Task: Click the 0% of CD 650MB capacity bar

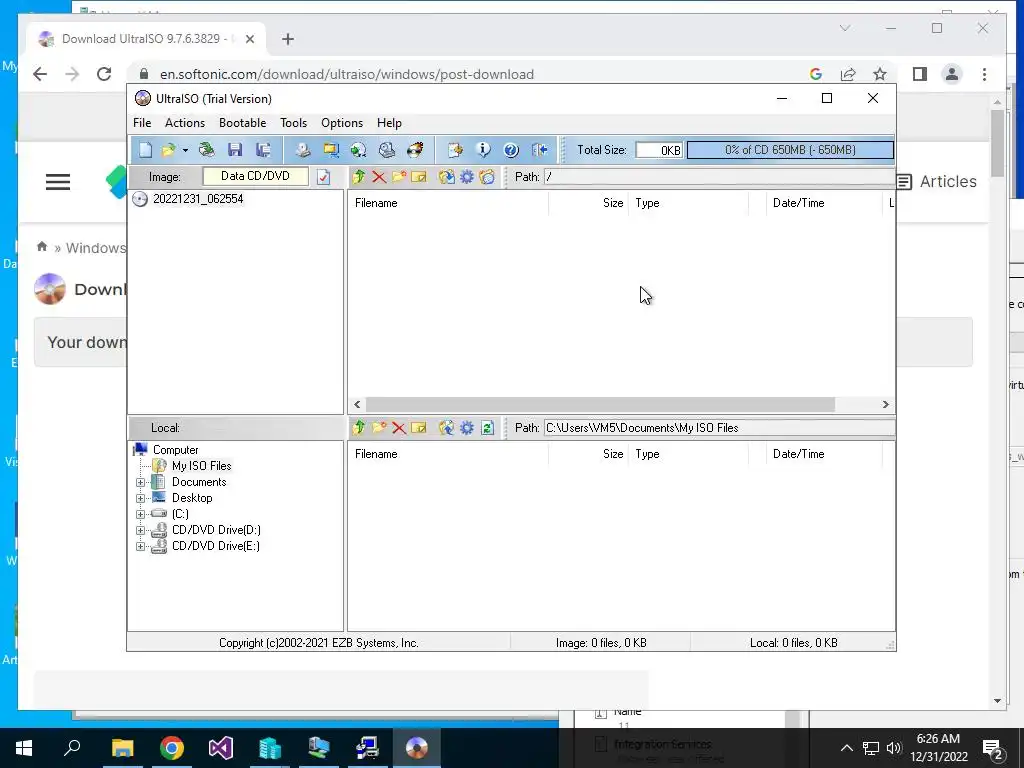Action: click(790, 150)
